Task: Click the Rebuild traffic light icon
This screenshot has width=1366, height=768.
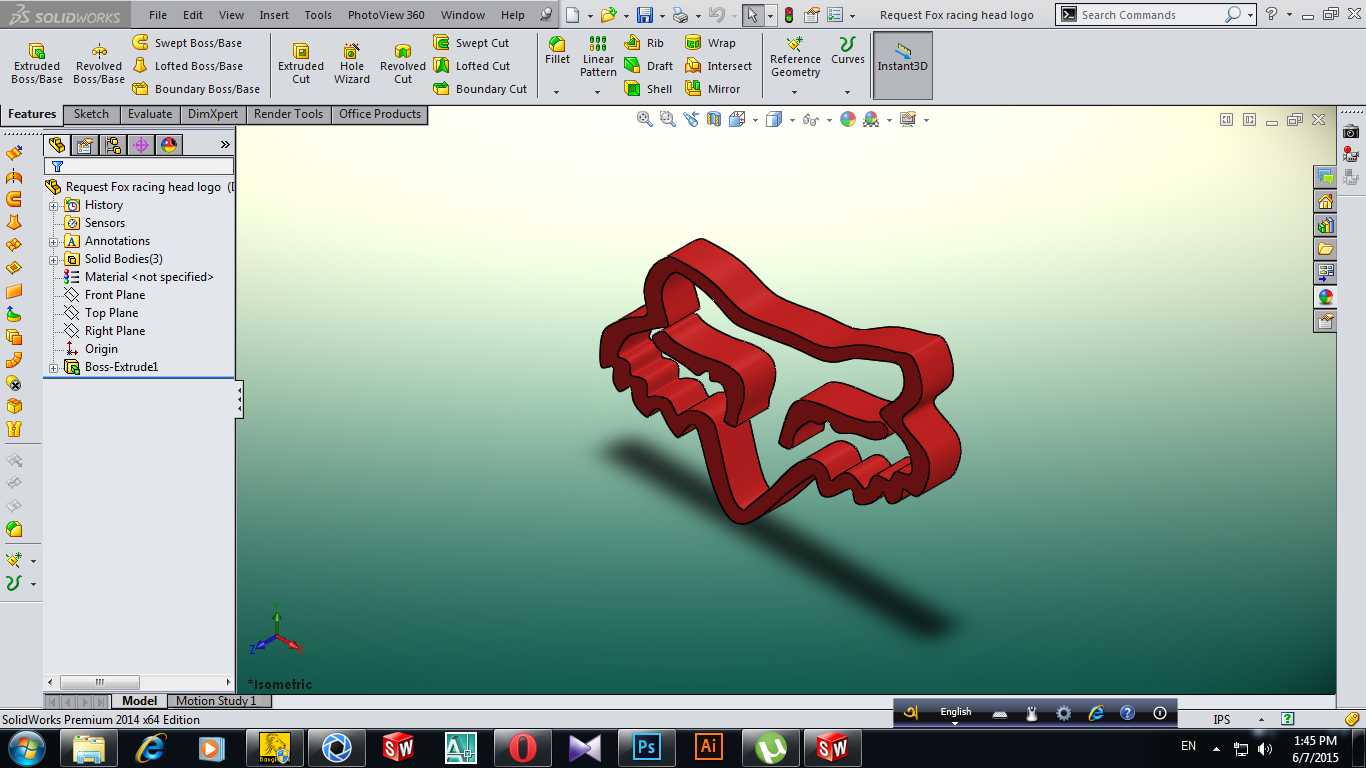Action: pyautogui.click(x=789, y=15)
